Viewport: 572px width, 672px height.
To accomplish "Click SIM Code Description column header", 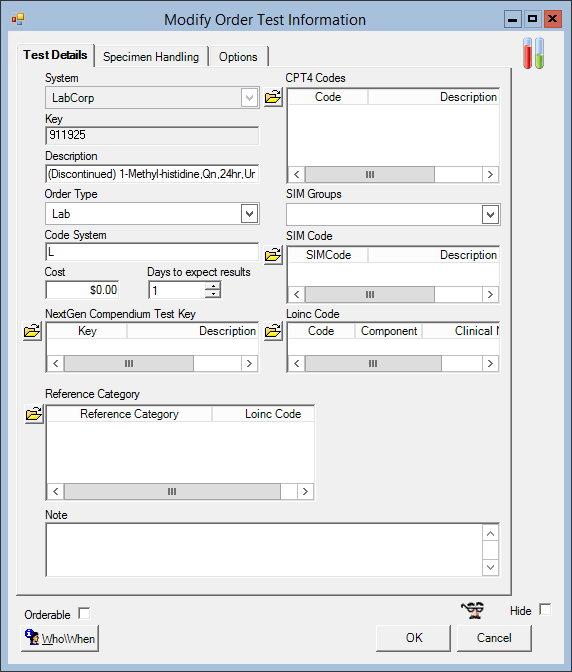I will [434, 255].
